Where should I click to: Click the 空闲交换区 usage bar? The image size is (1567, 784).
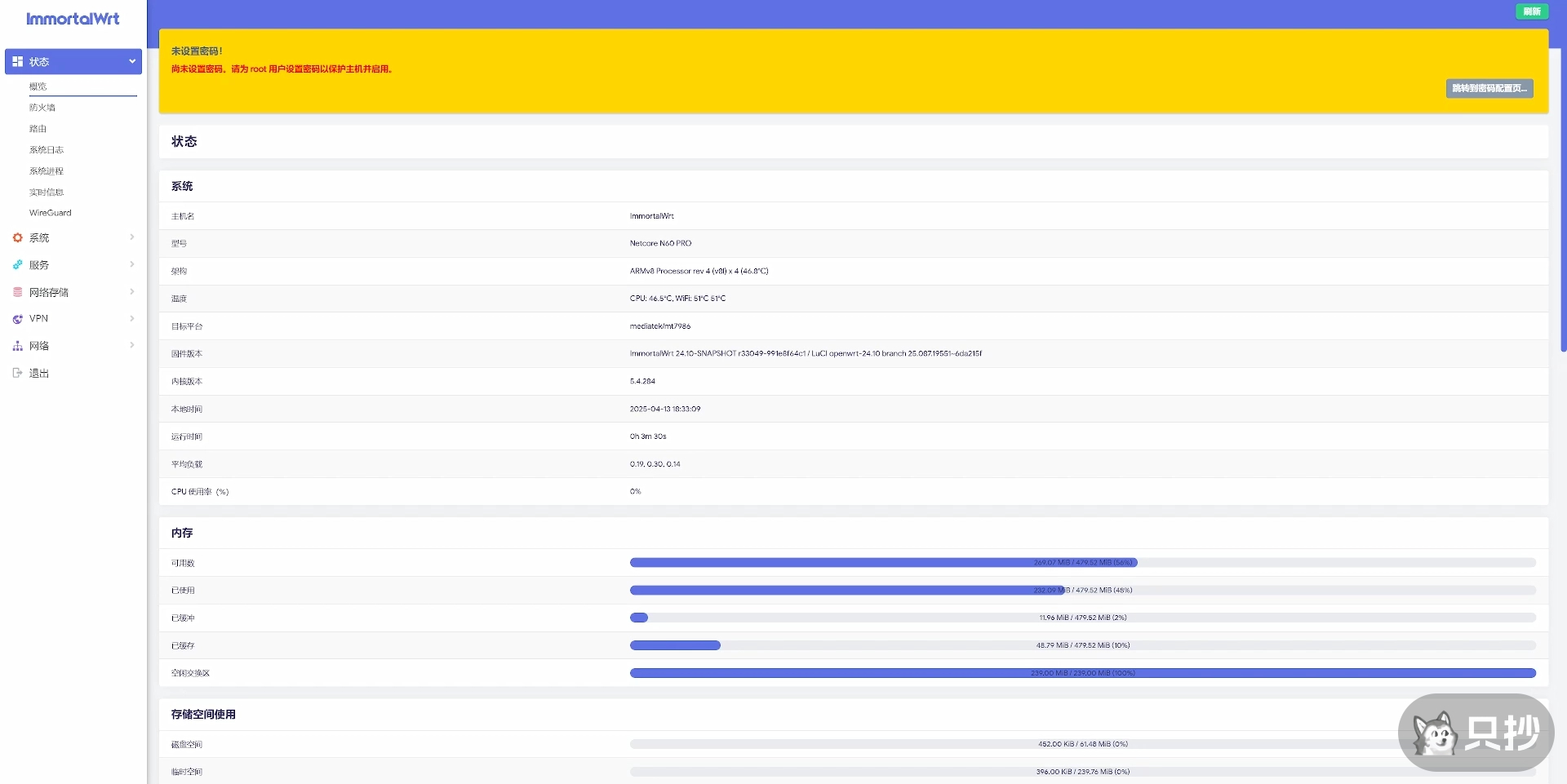pyautogui.click(x=1083, y=673)
